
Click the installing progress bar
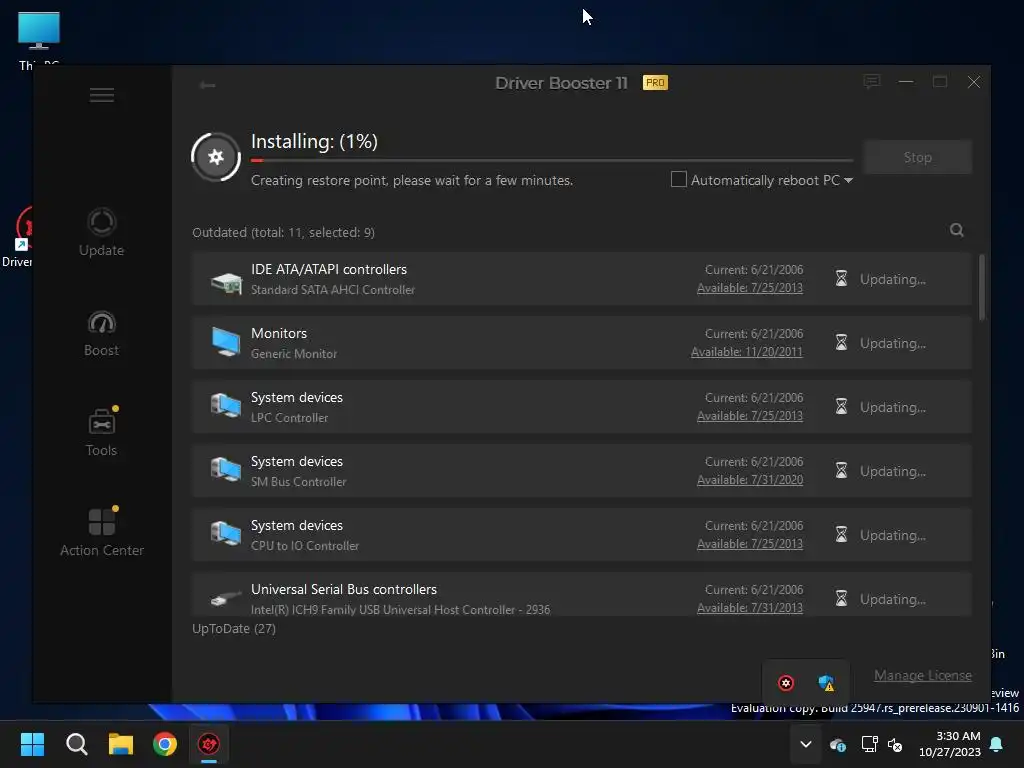pos(552,160)
